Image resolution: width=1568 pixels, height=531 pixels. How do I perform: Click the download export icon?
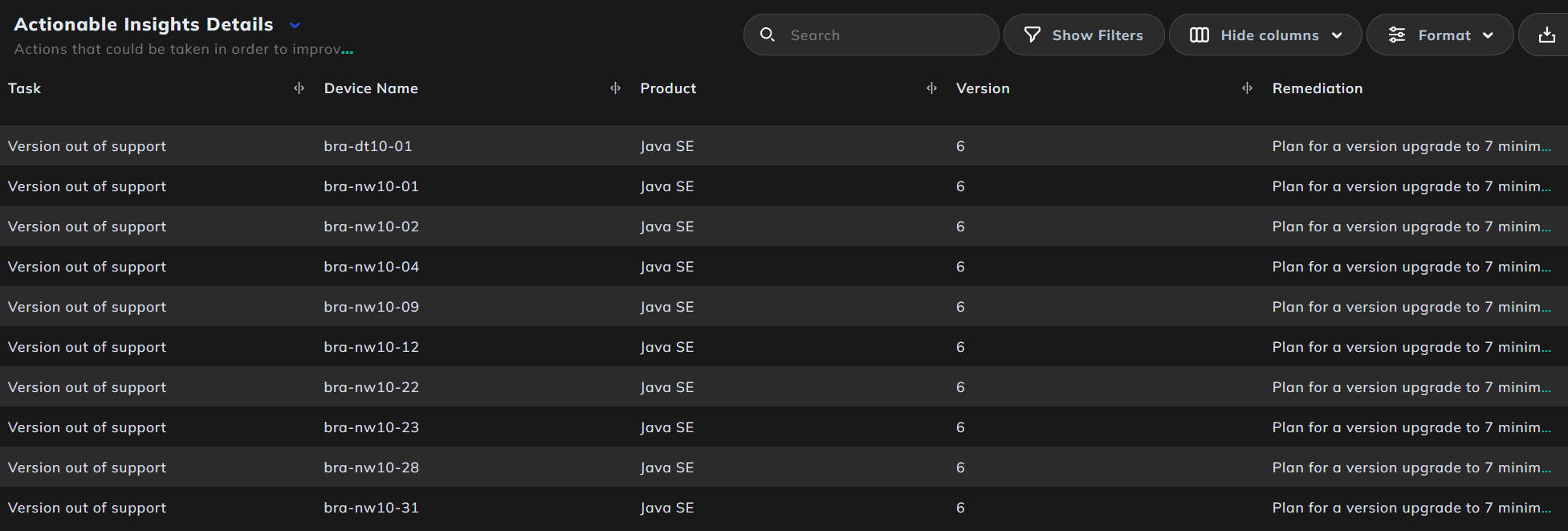tap(1546, 35)
